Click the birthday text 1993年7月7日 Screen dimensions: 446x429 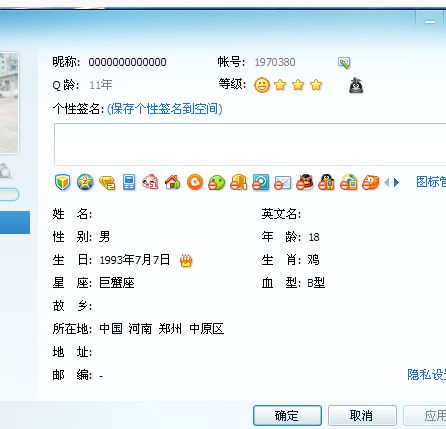coord(135,260)
